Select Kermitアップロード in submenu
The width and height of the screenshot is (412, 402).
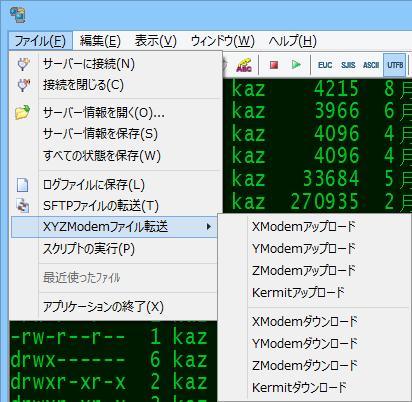point(313,293)
